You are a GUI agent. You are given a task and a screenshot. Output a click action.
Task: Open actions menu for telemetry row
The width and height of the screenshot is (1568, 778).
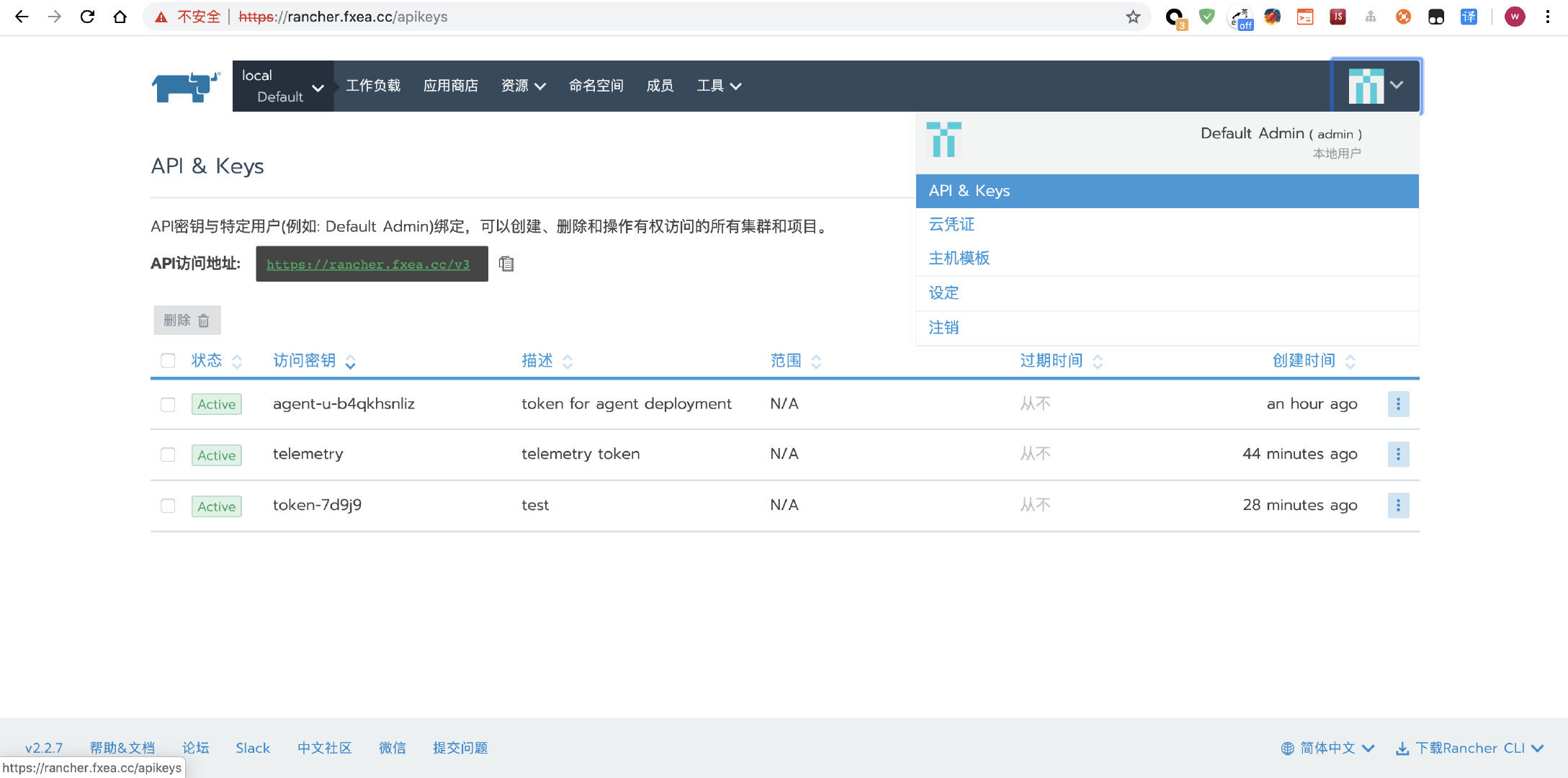(1397, 455)
